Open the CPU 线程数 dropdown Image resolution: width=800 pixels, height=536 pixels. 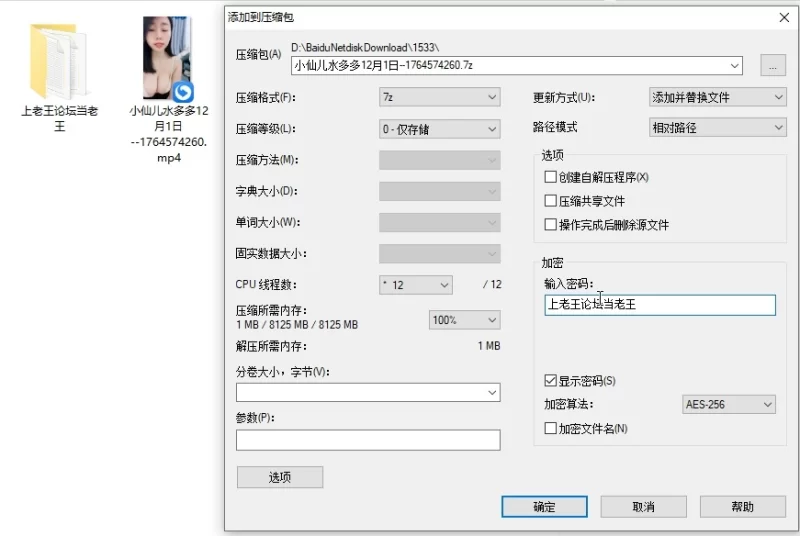(x=416, y=285)
